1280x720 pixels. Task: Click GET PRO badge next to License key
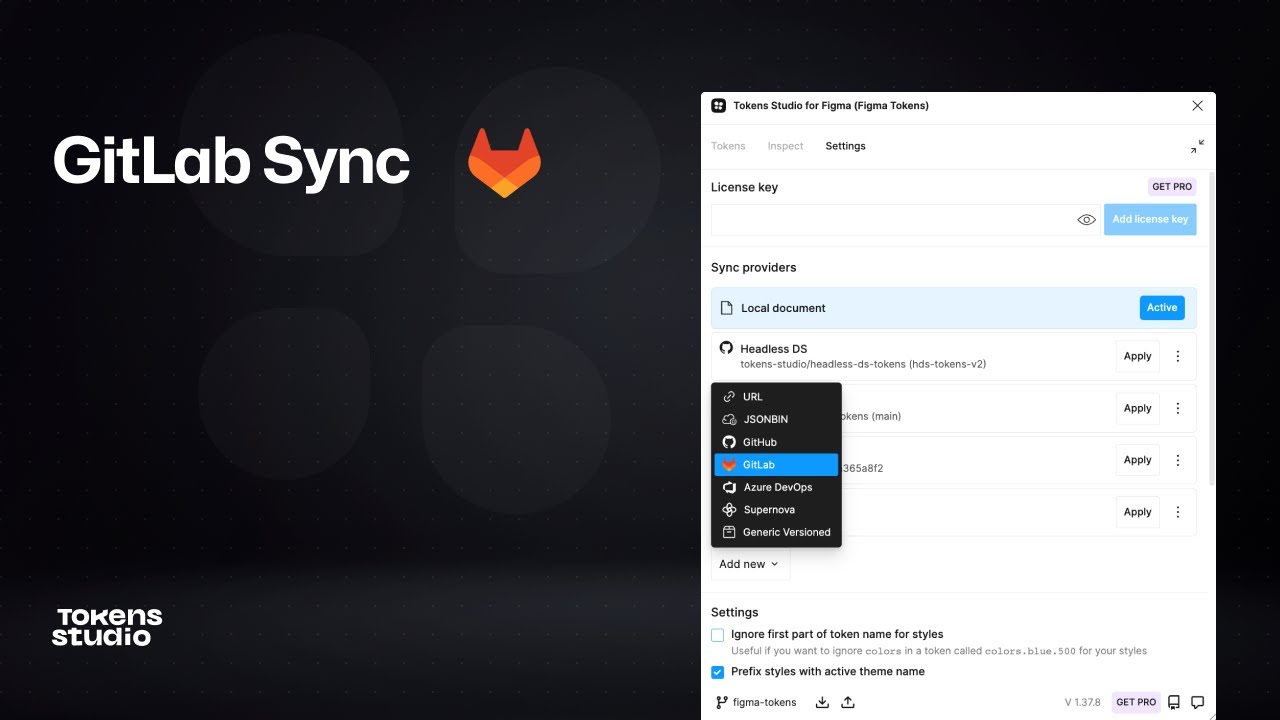(1172, 187)
